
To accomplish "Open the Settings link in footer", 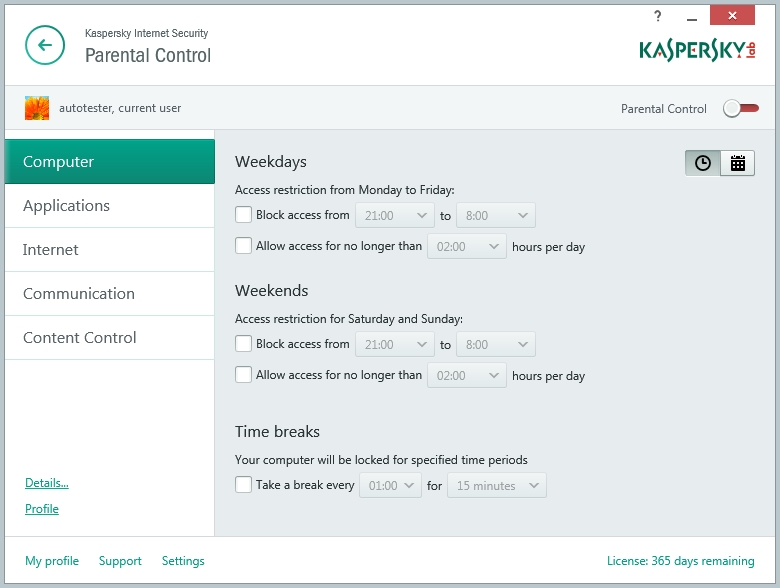I will (183, 561).
